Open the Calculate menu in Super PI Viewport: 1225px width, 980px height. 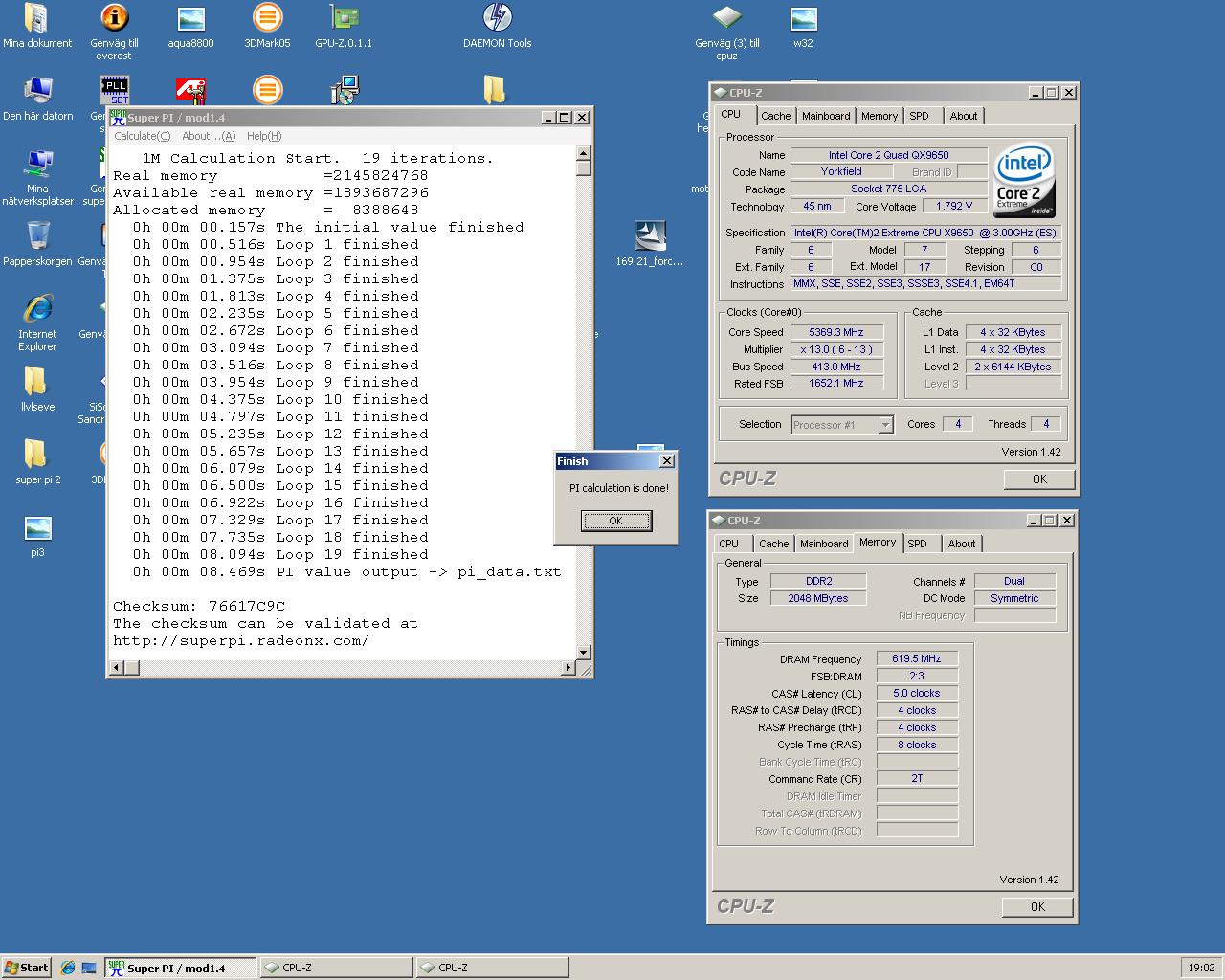pyautogui.click(x=142, y=136)
